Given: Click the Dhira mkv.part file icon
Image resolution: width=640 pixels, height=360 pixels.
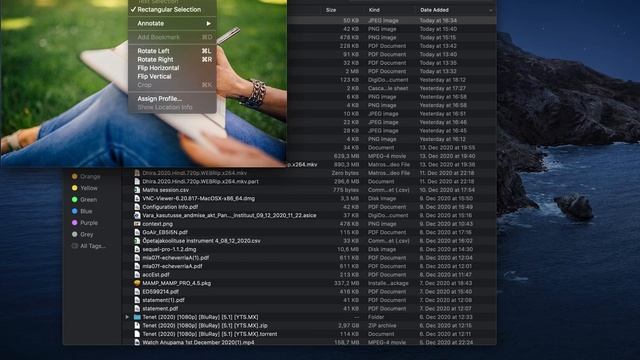Looking at the screenshot, I should coord(137,181).
